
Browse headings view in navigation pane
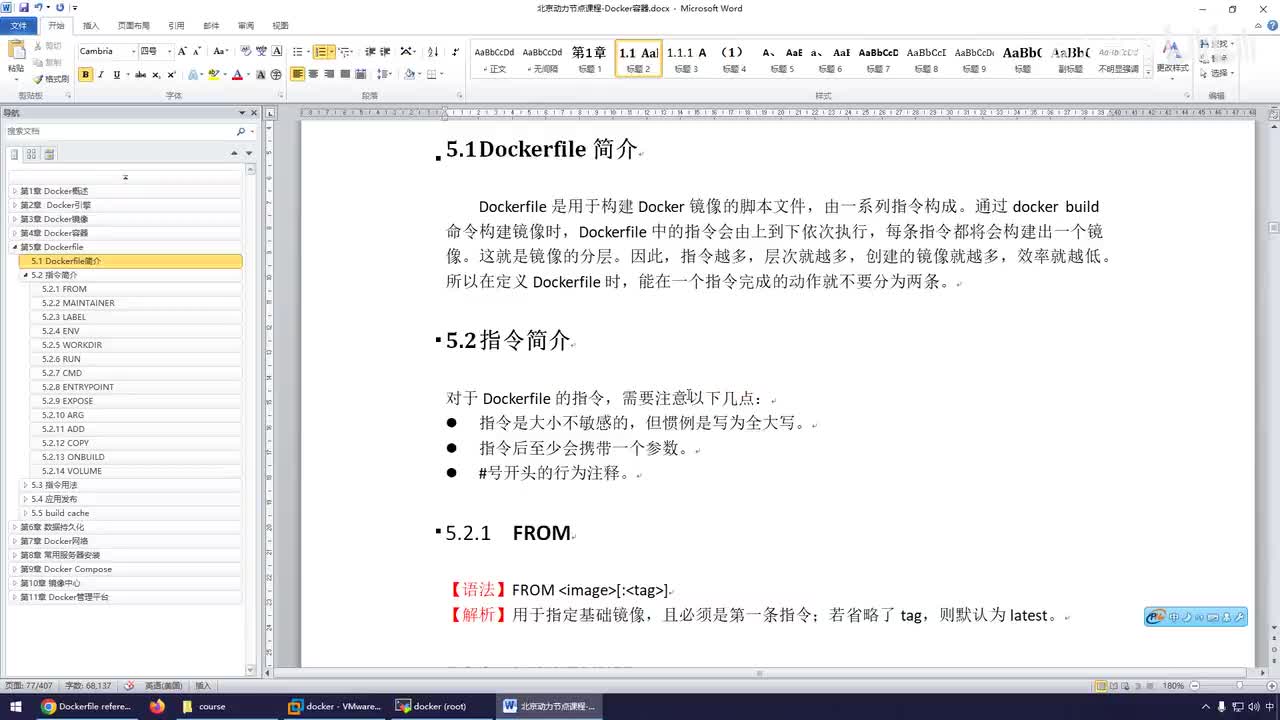pyautogui.click(x=15, y=154)
